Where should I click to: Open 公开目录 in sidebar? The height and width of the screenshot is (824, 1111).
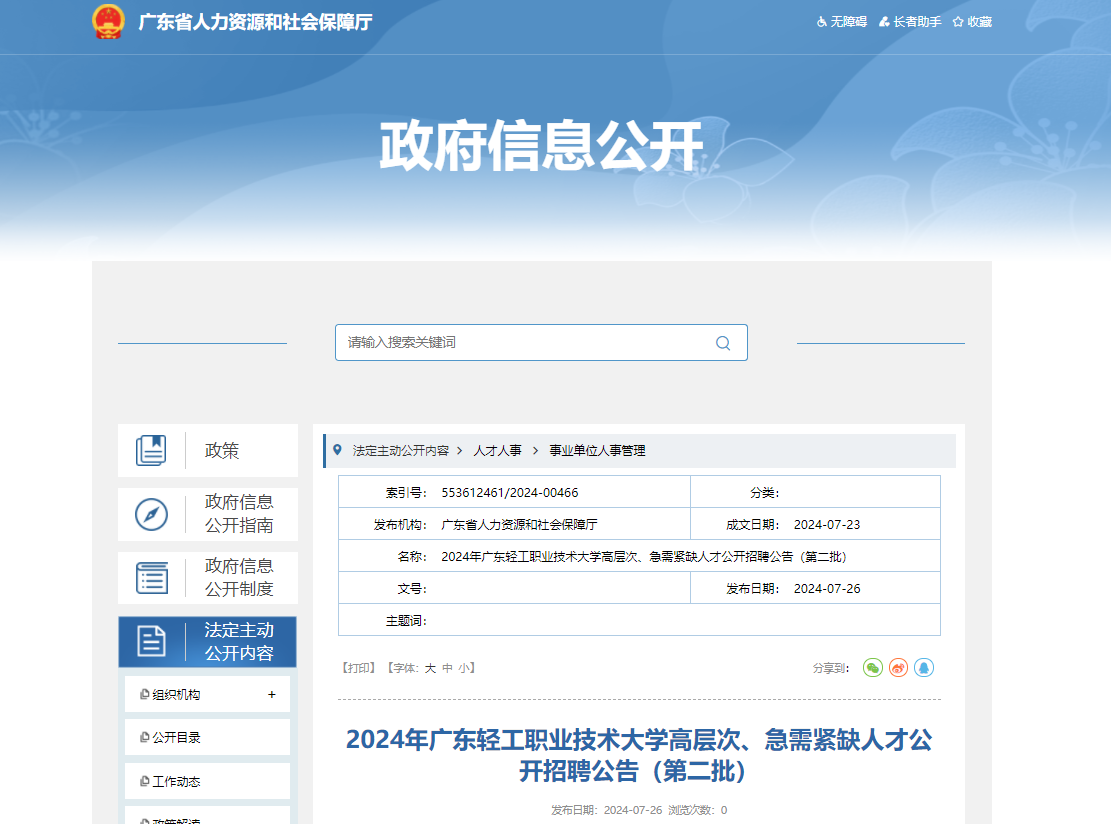pyautogui.click(x=176, y=738)
